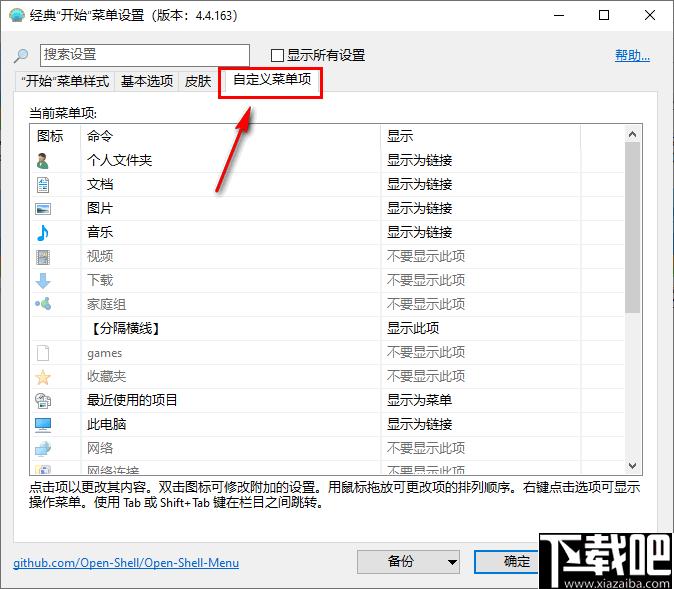Click the 搜索设置 search field

[145, 55]
